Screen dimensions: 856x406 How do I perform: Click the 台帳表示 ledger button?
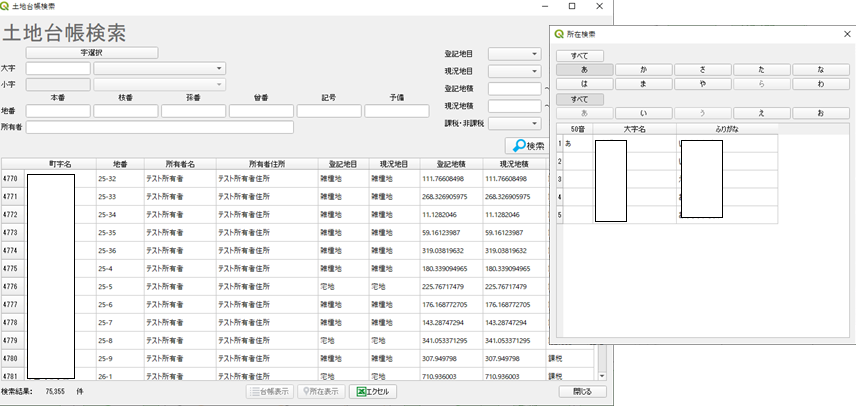click(270, 392)
